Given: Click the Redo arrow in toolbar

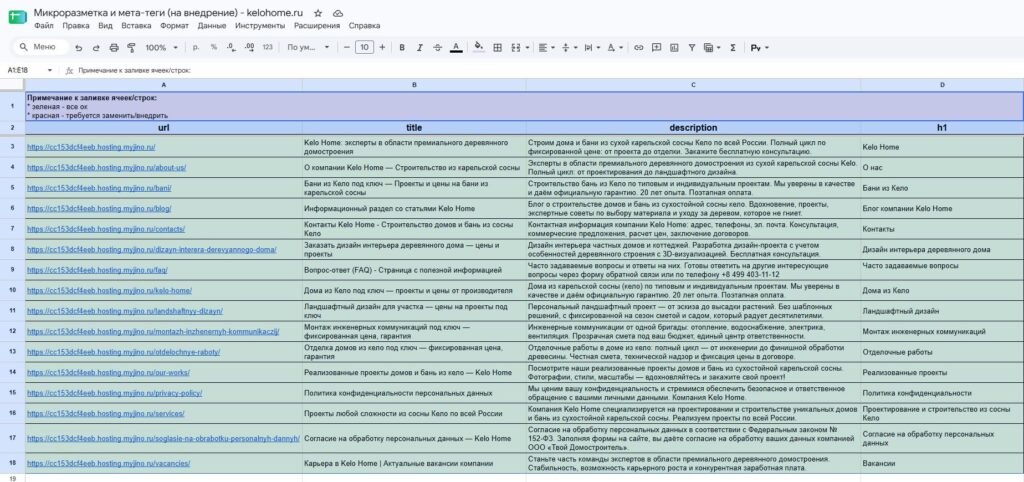Looking at the screenshot, I should 96,48.
